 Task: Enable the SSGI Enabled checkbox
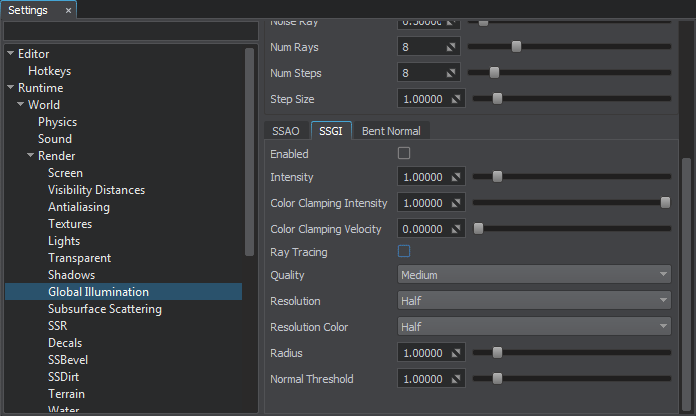tap(404, 154)
